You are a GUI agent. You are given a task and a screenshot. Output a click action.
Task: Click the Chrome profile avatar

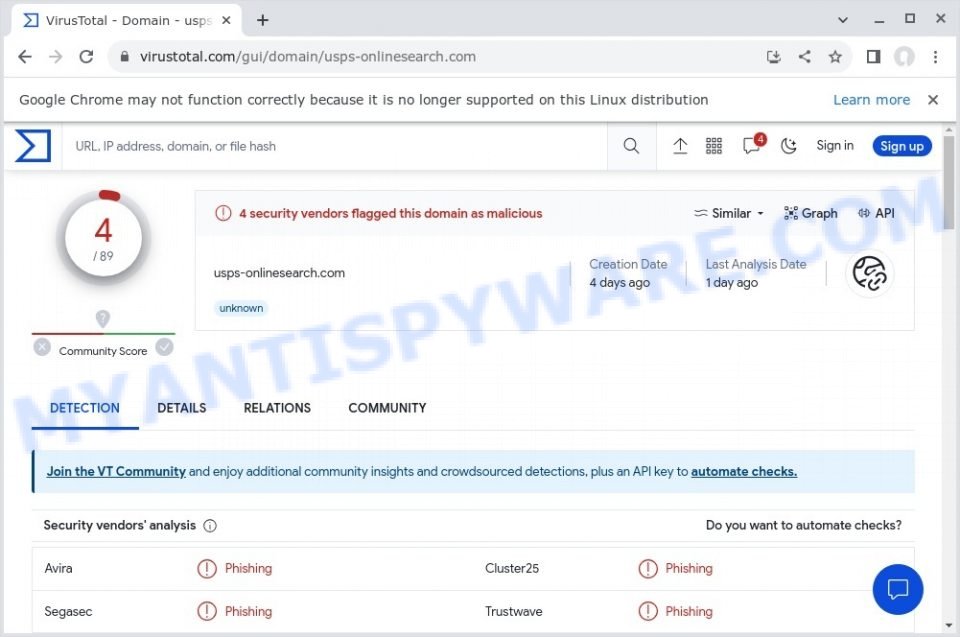tap(904, 57)
